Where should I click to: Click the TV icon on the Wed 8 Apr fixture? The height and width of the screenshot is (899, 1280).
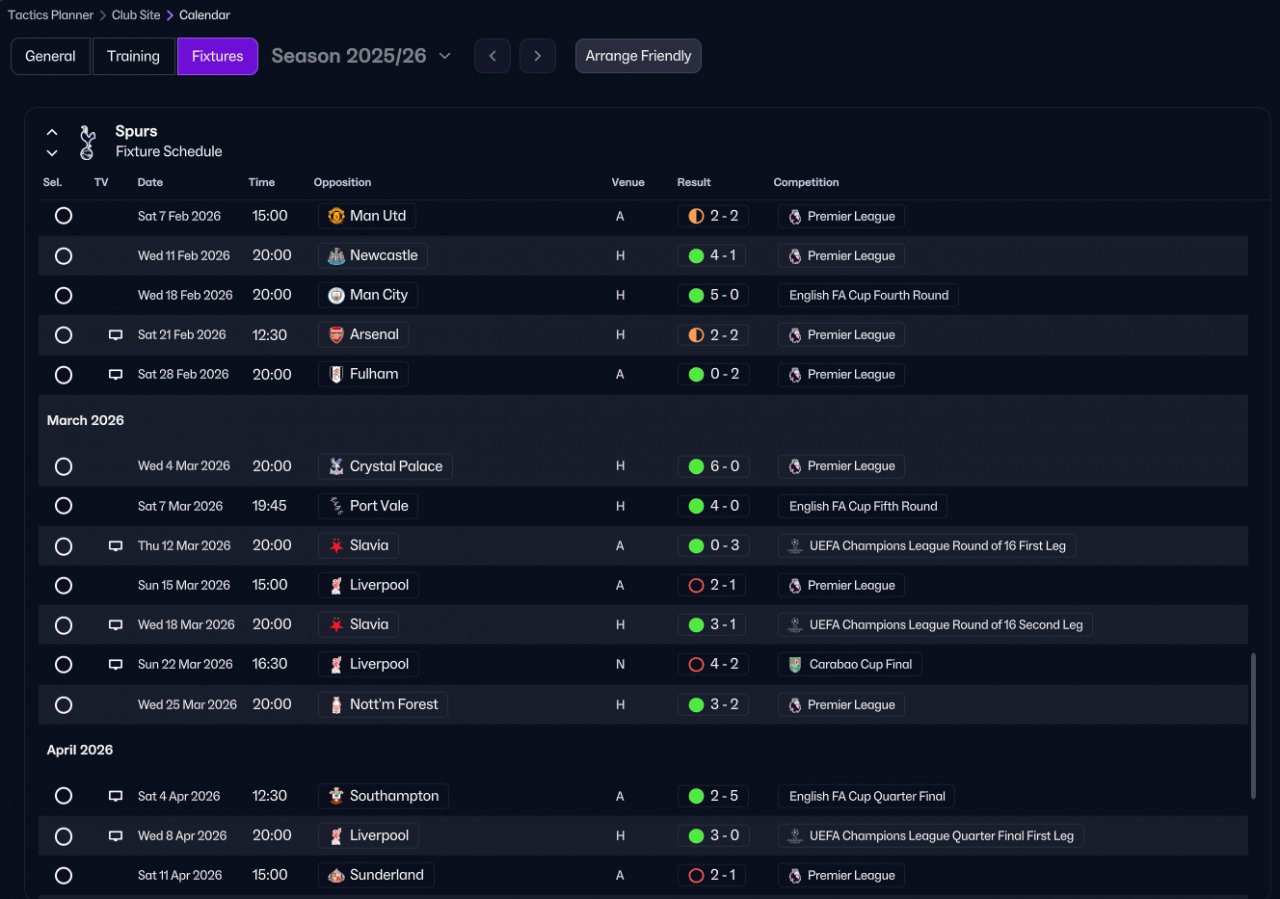[x=115, y=836]
